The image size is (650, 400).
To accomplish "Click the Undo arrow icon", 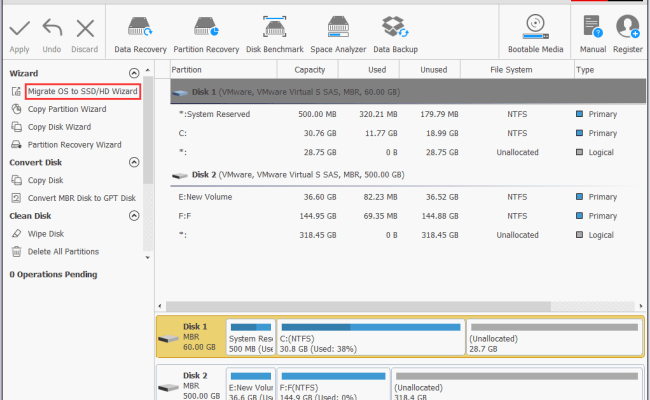I will (52, 28).
